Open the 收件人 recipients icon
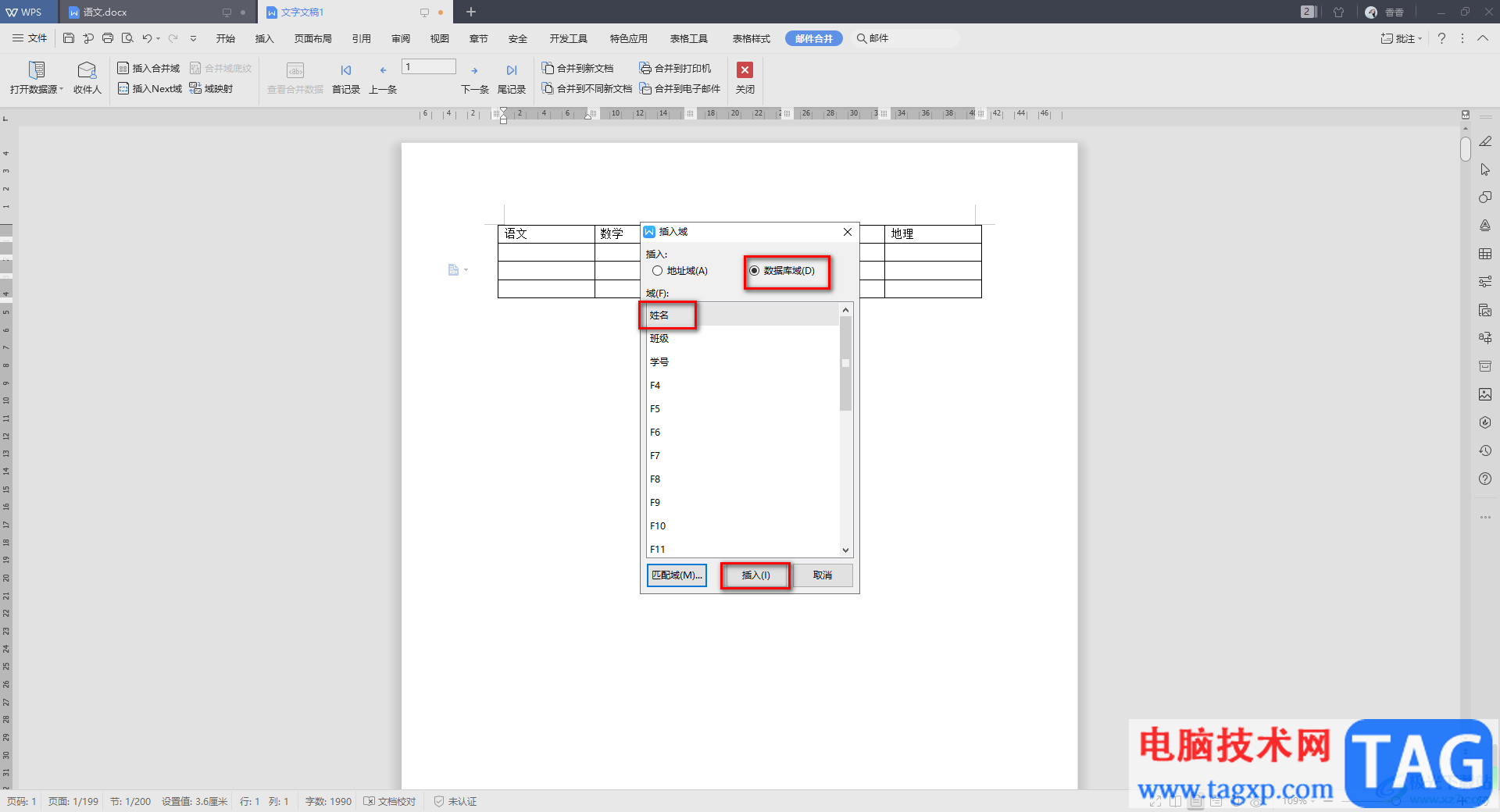1500x812 pixels. [x=87, y=70]
